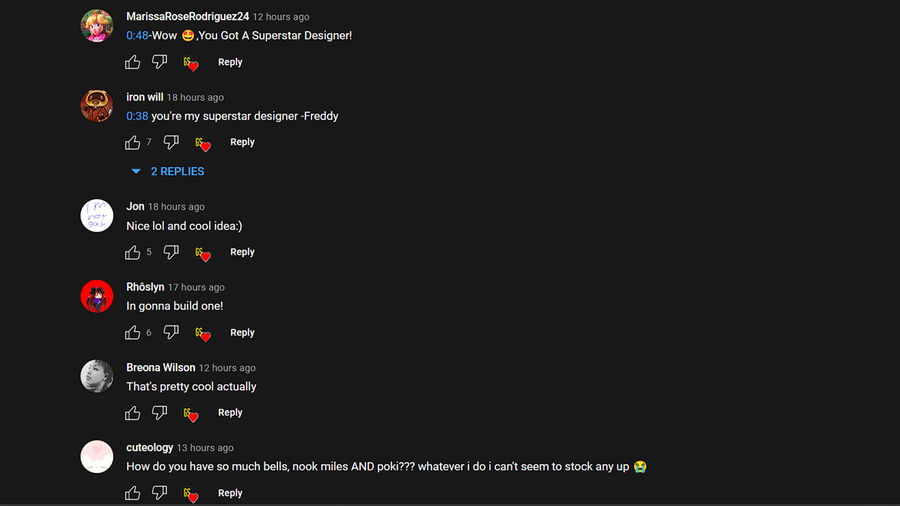Dislike MarissaRoseRodriguez24's comment
The image size is (900, 506).
pos(159,61)
